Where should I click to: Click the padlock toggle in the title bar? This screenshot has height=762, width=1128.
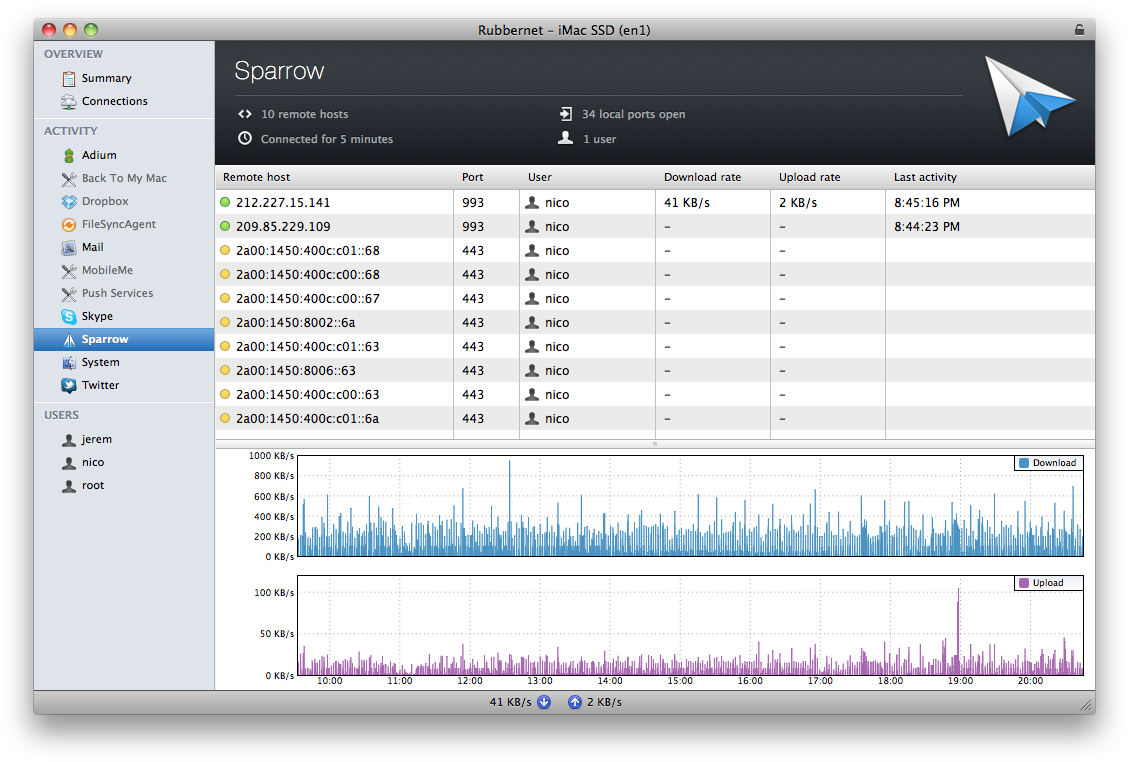1079,29
